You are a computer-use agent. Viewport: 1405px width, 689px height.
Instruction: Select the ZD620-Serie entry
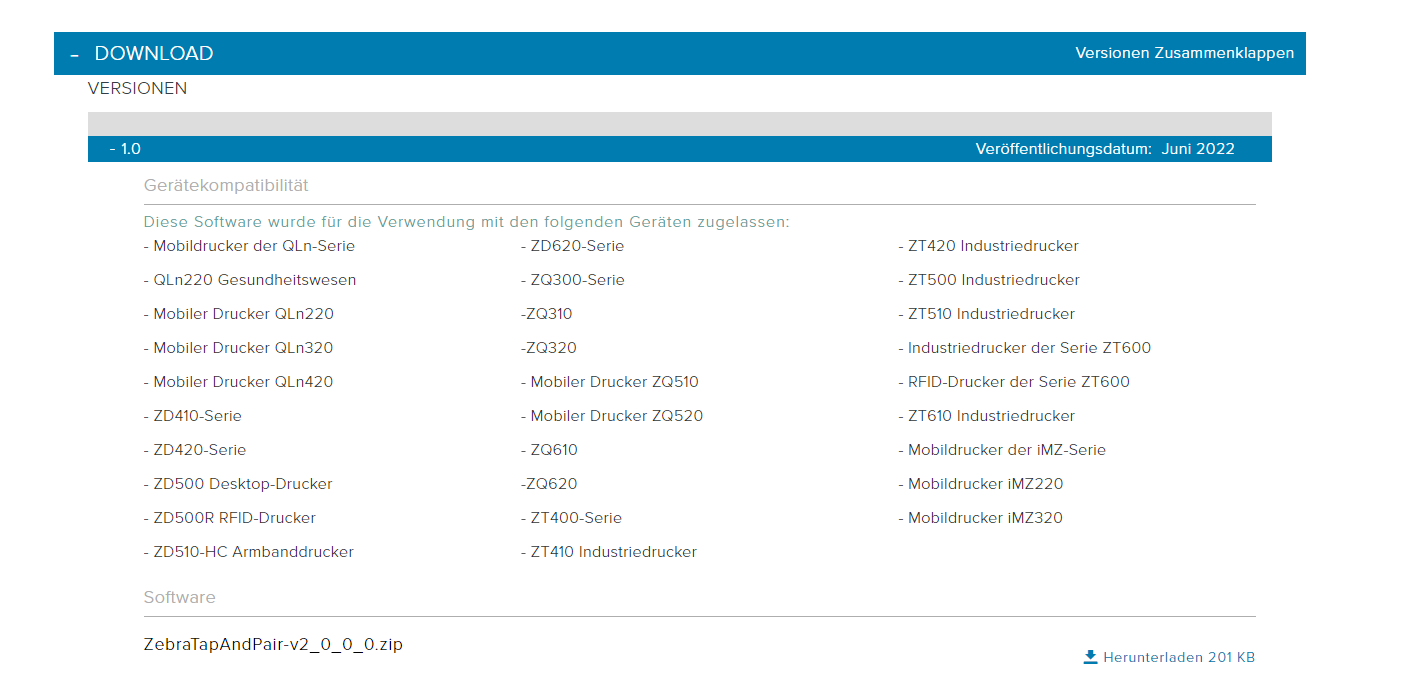[x=572, y=246]
